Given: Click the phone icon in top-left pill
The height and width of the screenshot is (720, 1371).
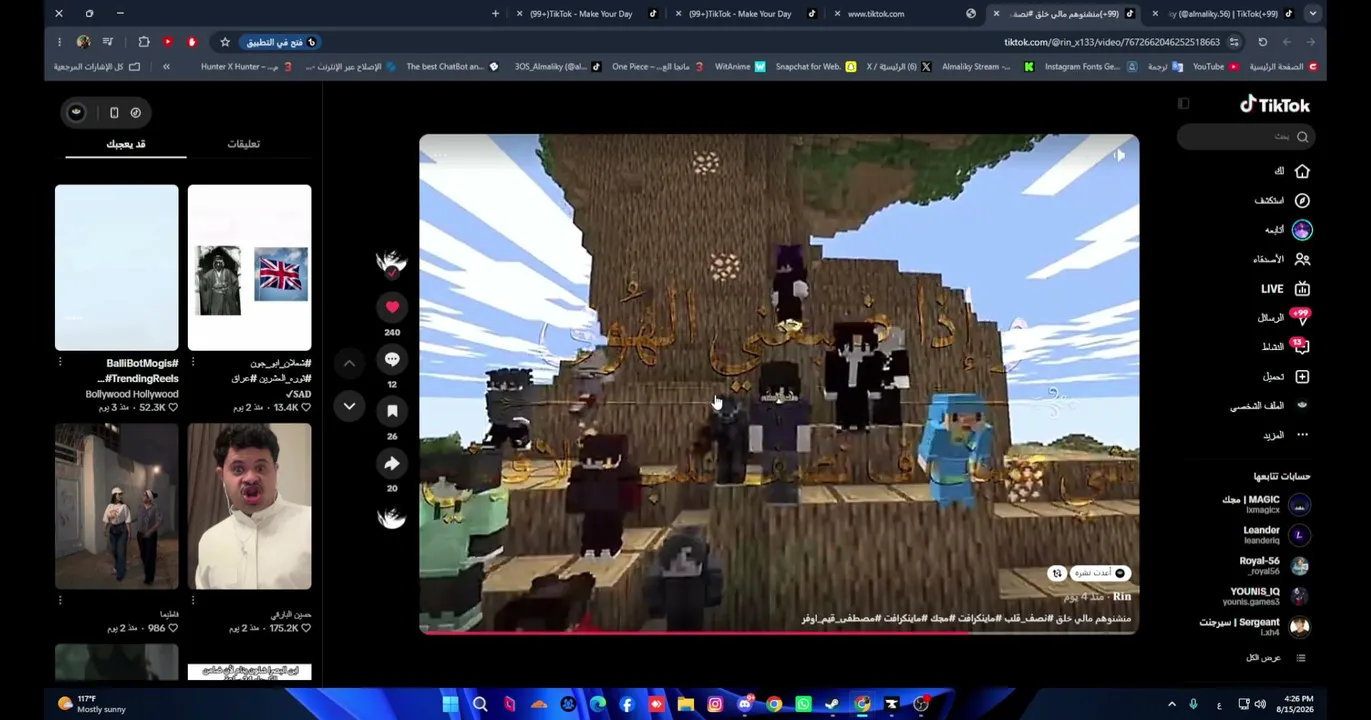Looking at the screenshot, I should point(114,113).
